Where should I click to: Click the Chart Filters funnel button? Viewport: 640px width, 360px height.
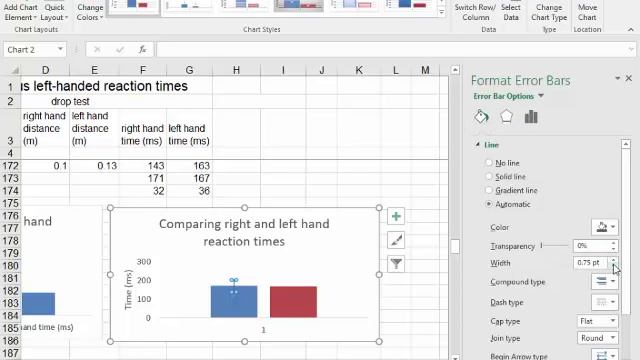click(x=396, y=264)
